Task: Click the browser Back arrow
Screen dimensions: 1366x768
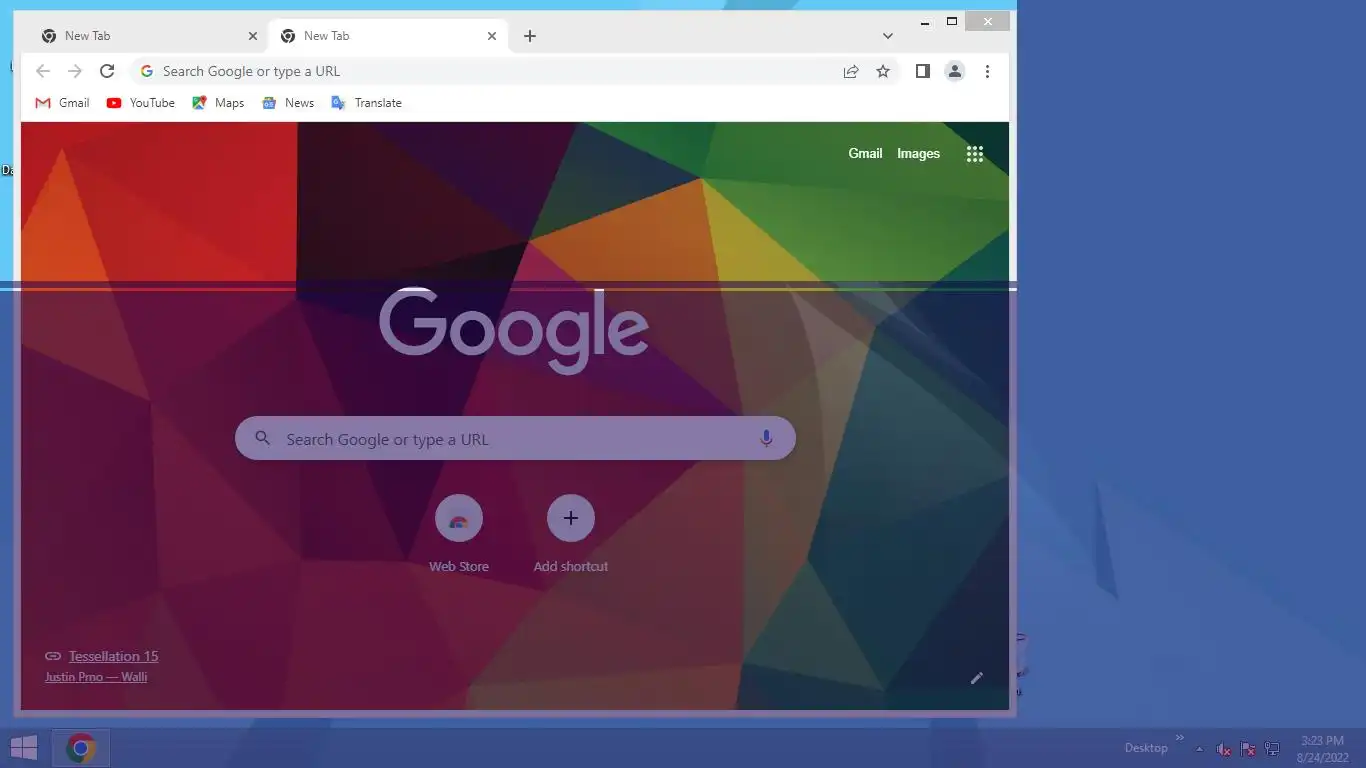Action: coord(42,71)
